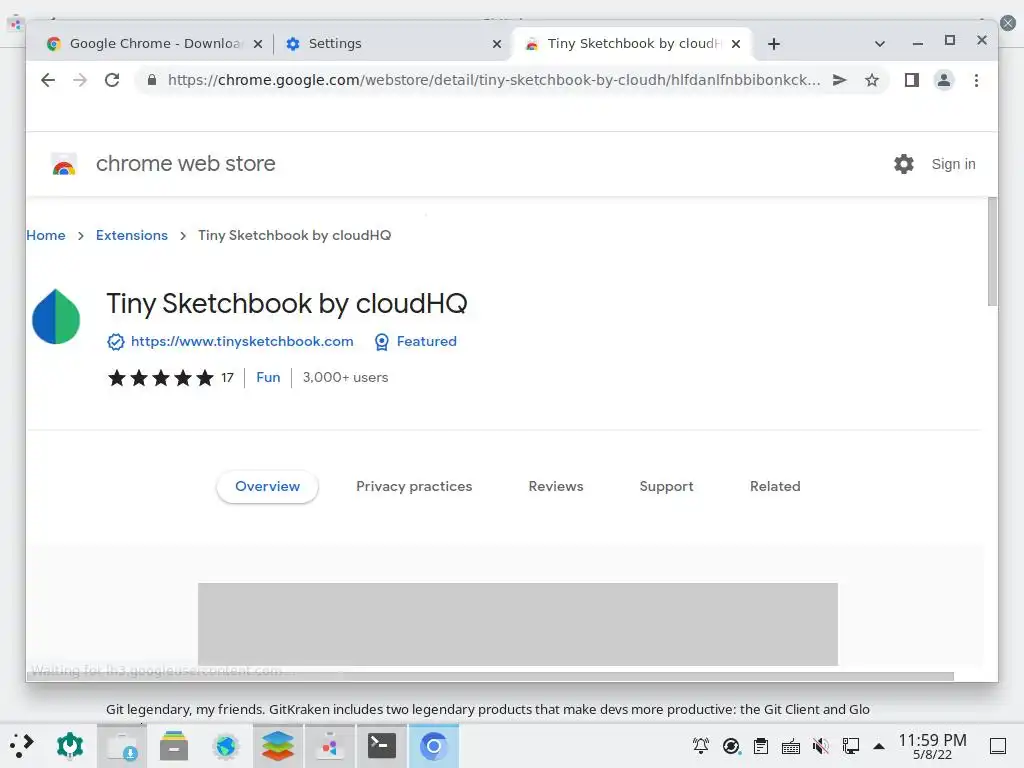Click the five-star rating
The width and height of the screenshot is (1024, 768).
[161, 377]
